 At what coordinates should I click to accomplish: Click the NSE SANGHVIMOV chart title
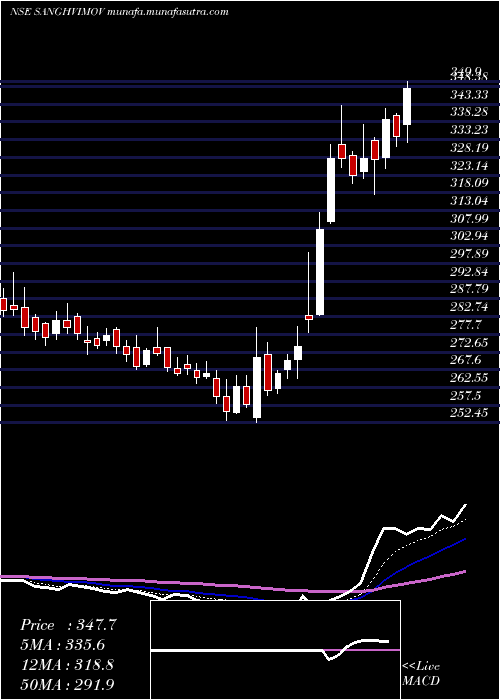click(x=119, y=12)
